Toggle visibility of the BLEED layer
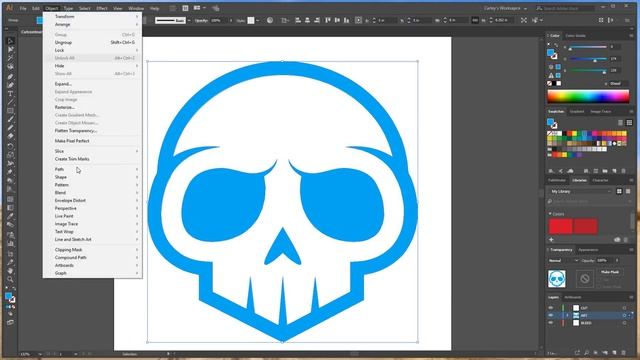The image size is (640, 360). (x=551, y=323)
